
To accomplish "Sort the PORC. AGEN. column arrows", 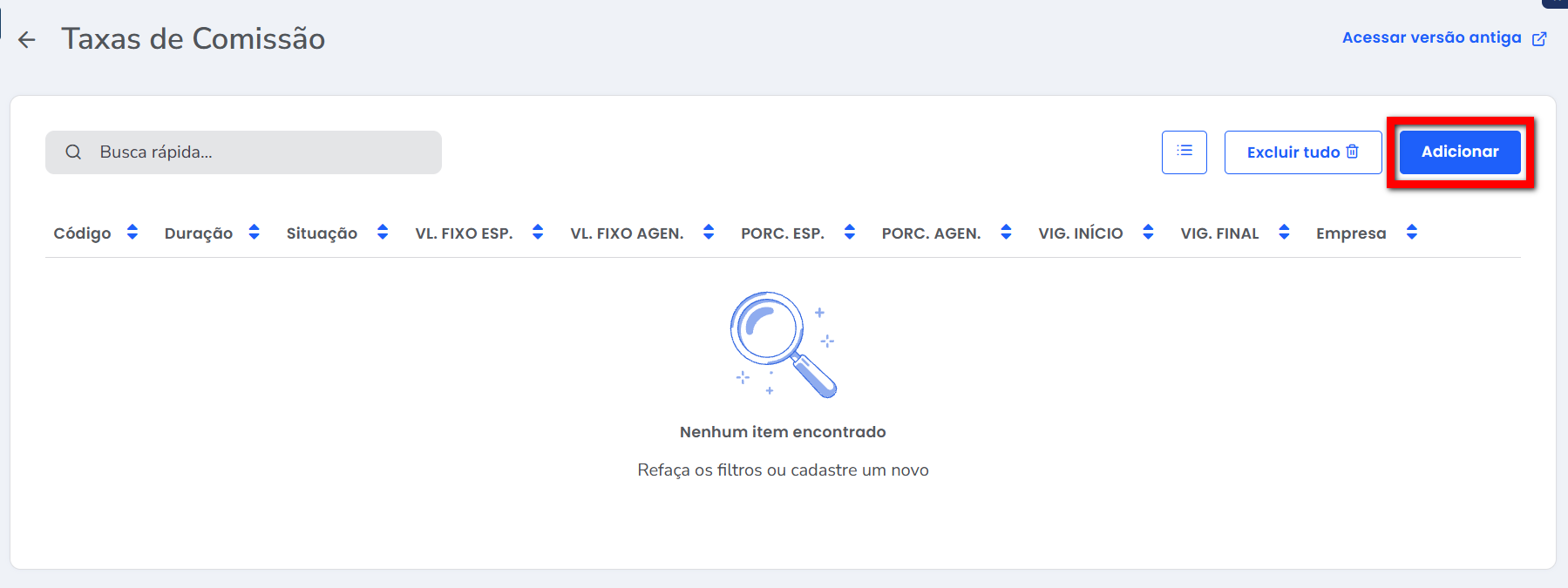I will pos(1006,232).
